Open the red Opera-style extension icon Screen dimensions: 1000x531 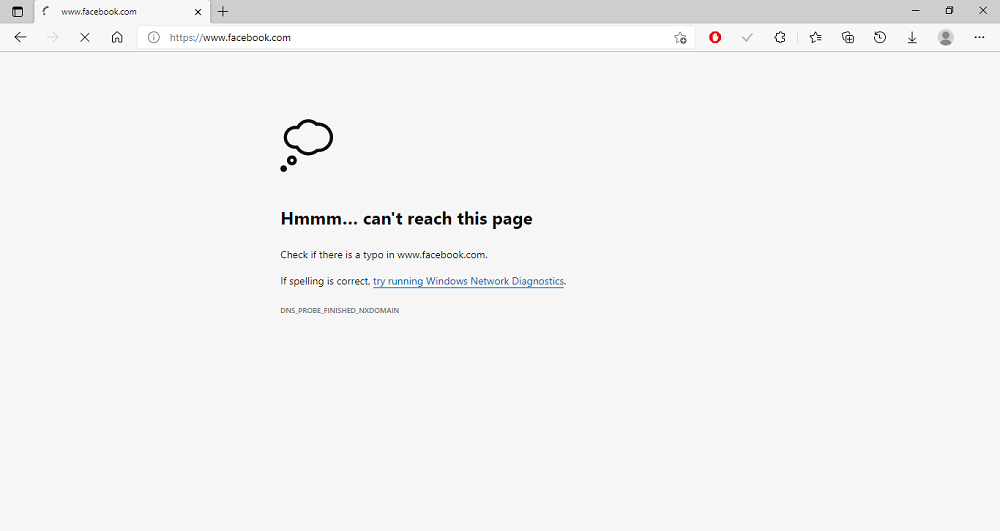(715, 38)
